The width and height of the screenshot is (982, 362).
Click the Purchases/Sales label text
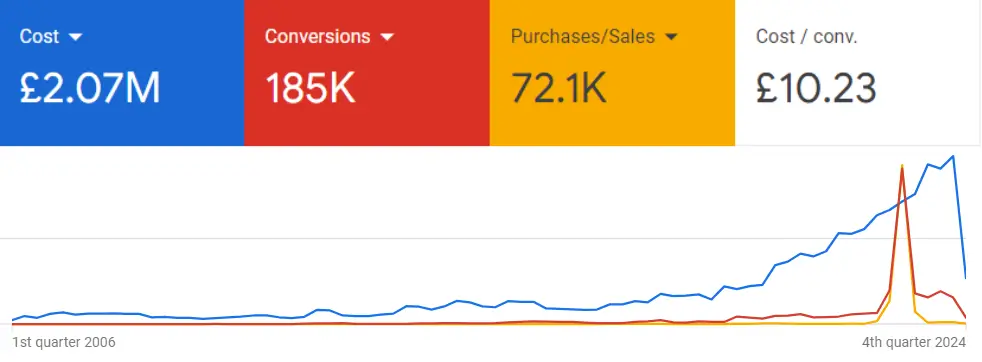click(x=582, y=36)
